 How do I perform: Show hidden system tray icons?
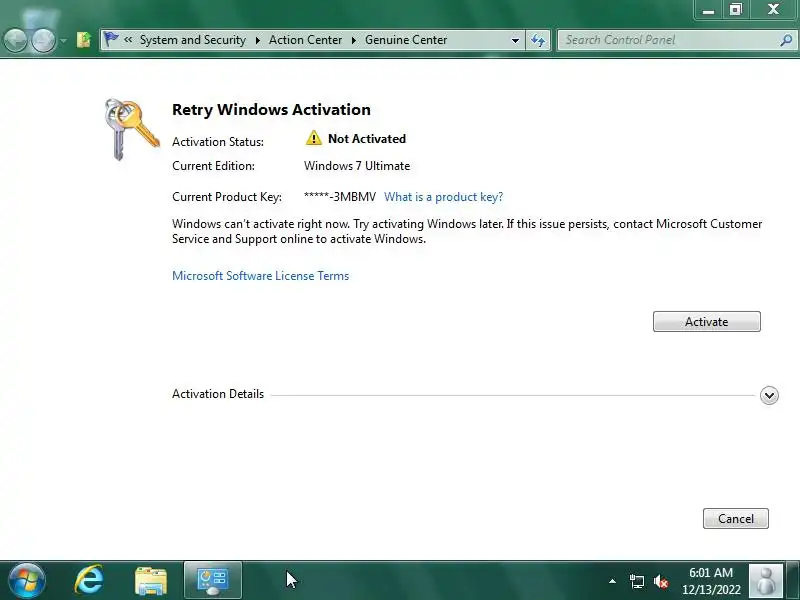[612, 581]
